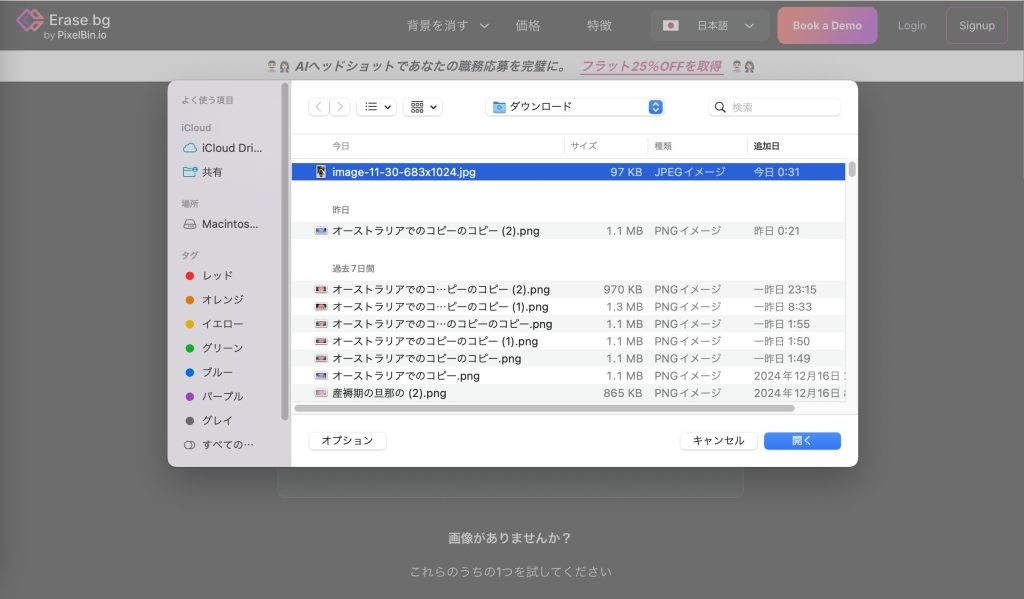Click the forward navigation arrow in file dialog

pos(340,107)
